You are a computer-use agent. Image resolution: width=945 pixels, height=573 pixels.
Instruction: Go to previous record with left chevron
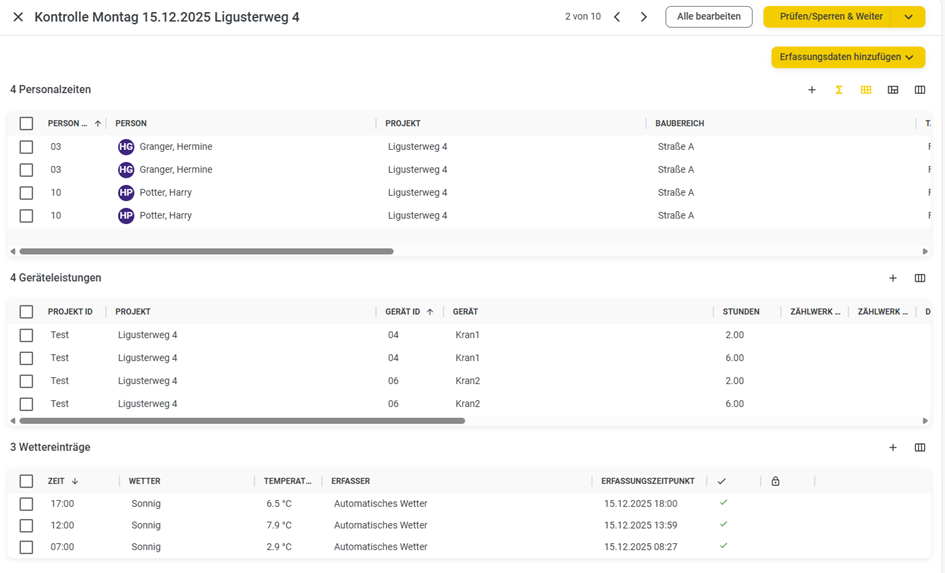pyautogui.click(x=617, y=17)
